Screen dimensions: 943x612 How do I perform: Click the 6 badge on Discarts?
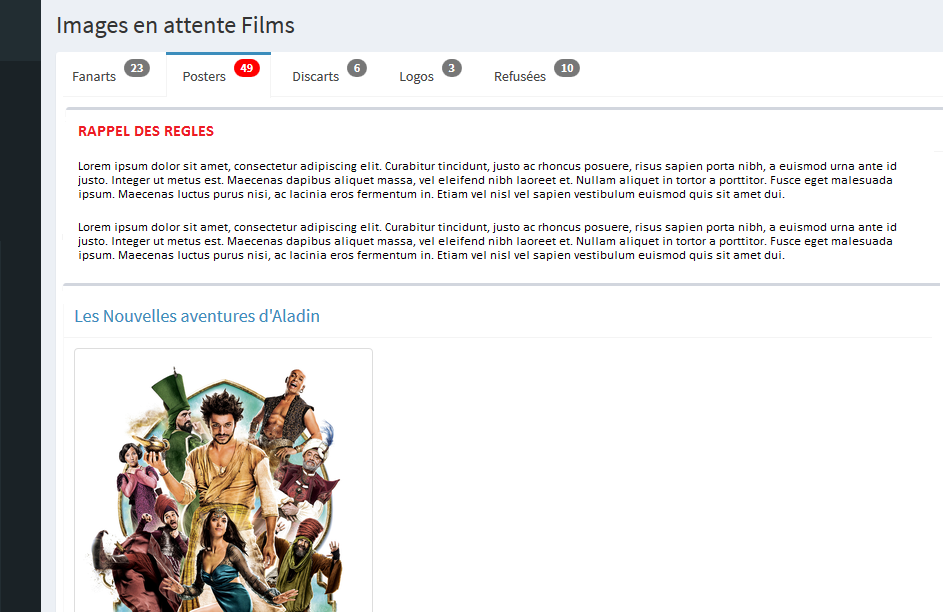pos(357,68)
